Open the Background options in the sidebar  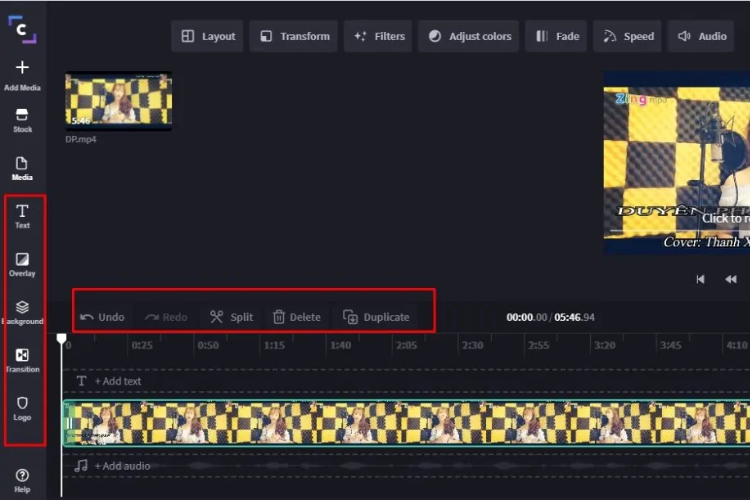point(22,312)
